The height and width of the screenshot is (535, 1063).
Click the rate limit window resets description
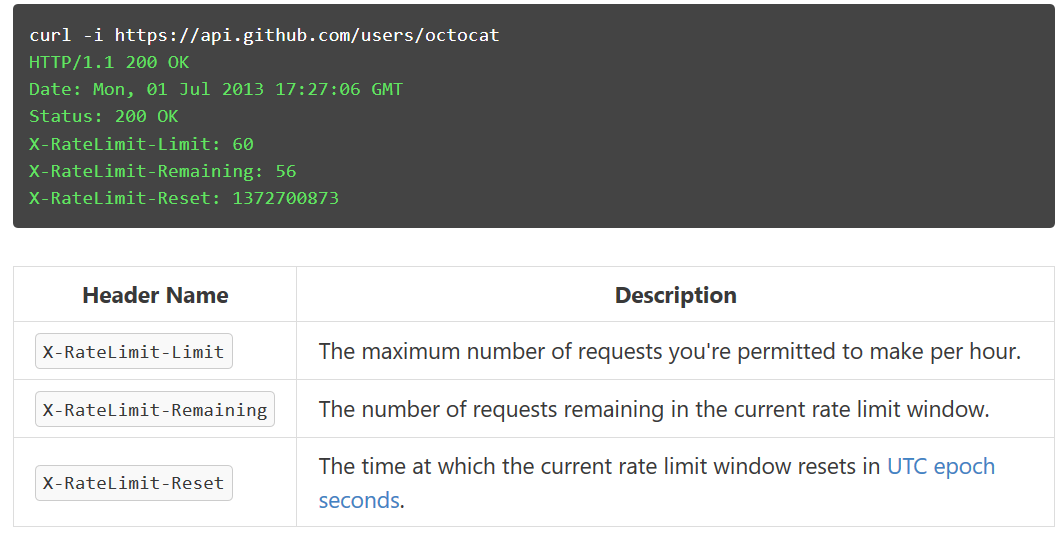(x=657, y=483)
